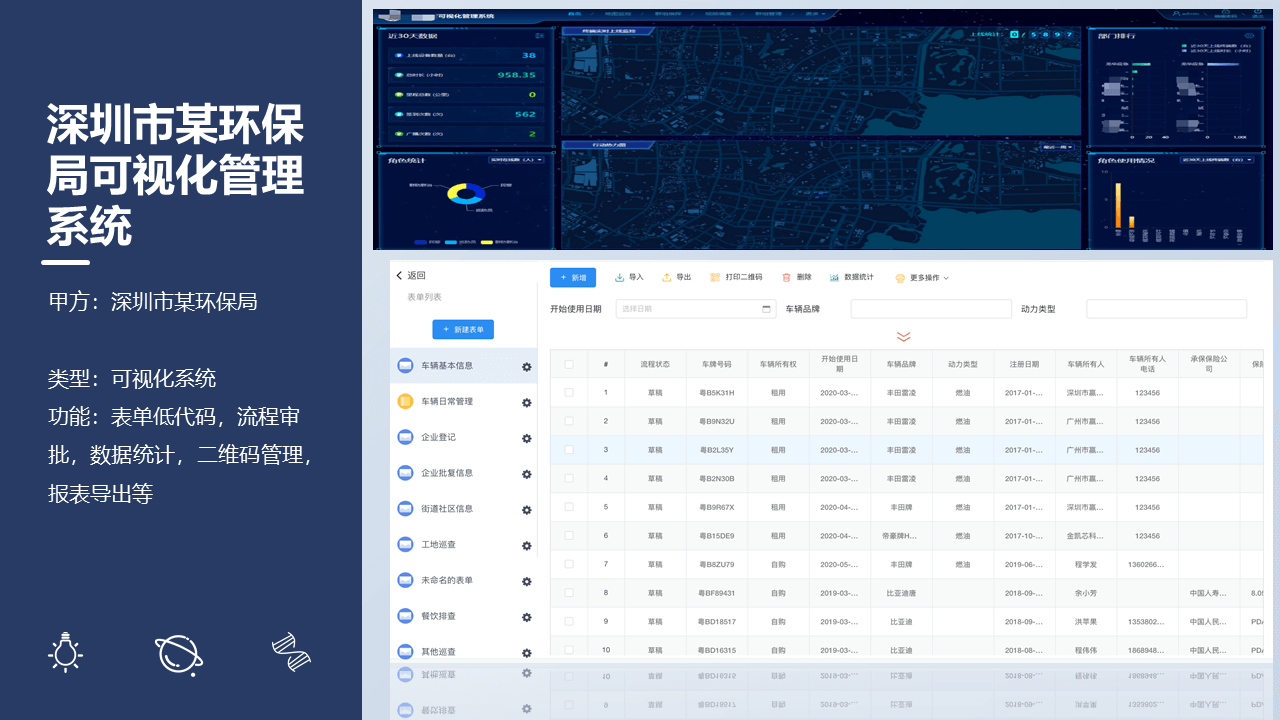Check the checkbox for row 8
This screenshot has height=720, width=1280.
[x=569, y=593]
